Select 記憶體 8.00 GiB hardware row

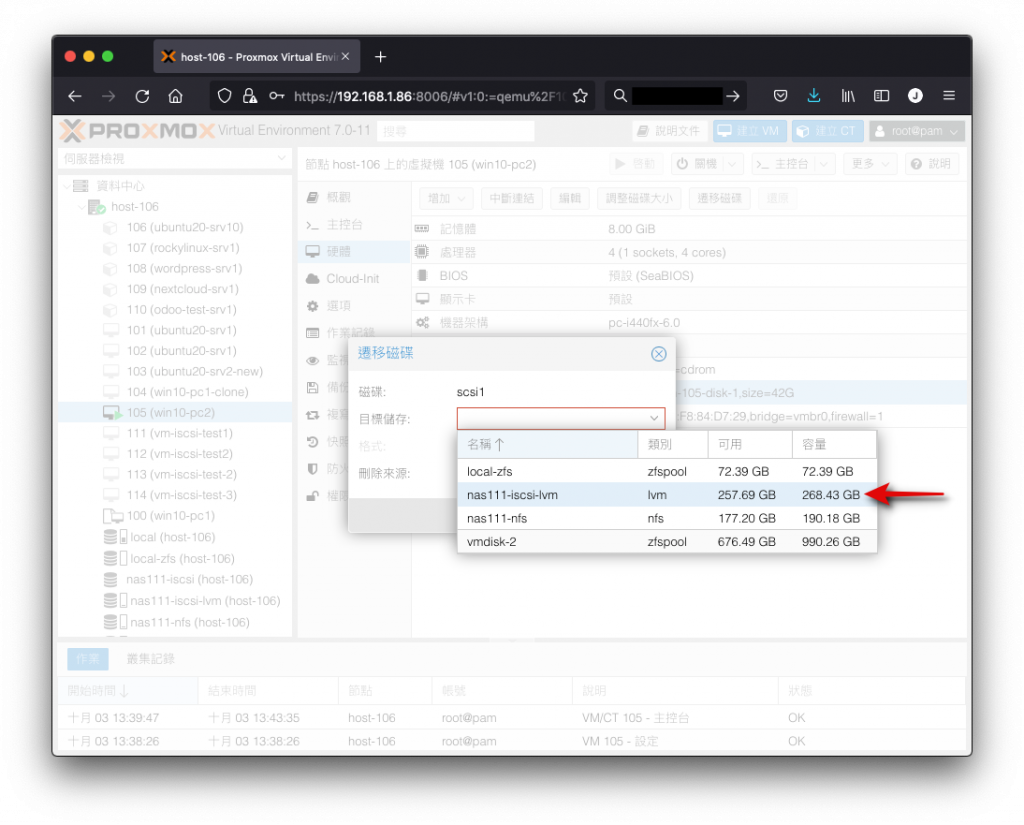(689, 229)
